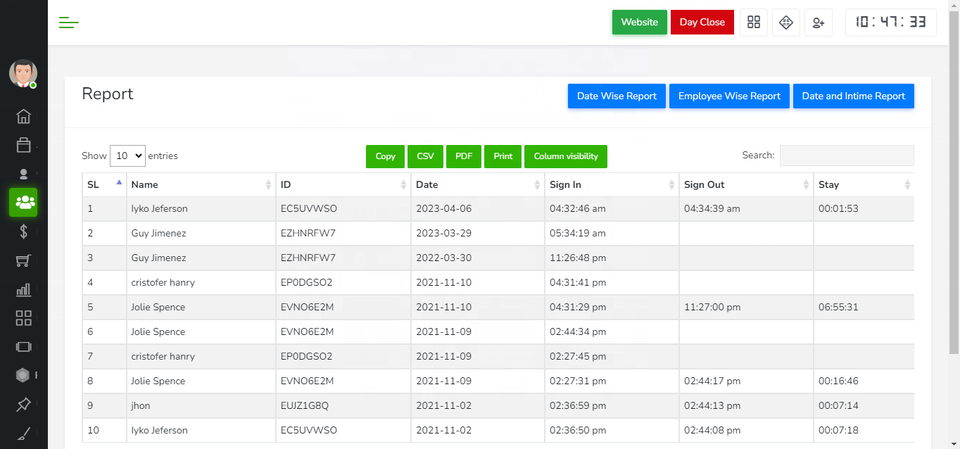
Task: Switch to Date Wise Report
Action: [x=617, y=96]
